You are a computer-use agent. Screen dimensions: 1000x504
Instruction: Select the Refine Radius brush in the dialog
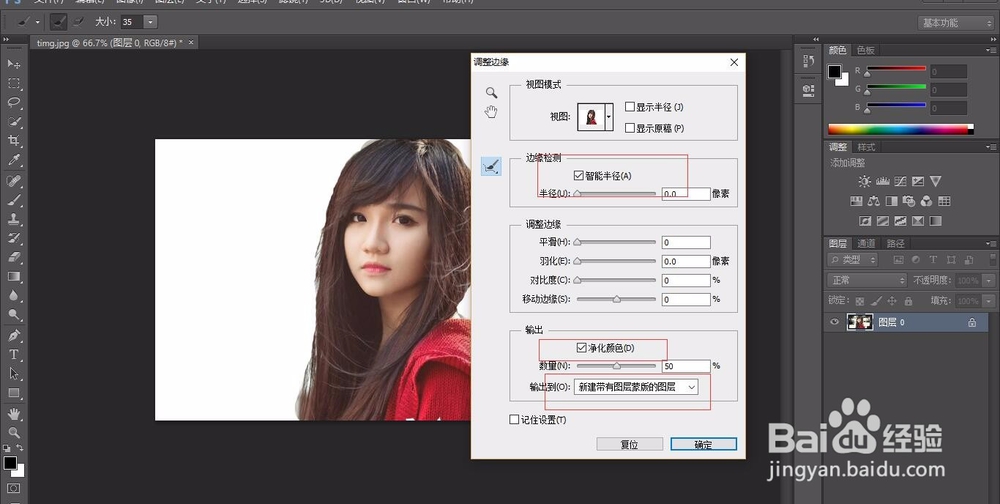tap(491, 167)
